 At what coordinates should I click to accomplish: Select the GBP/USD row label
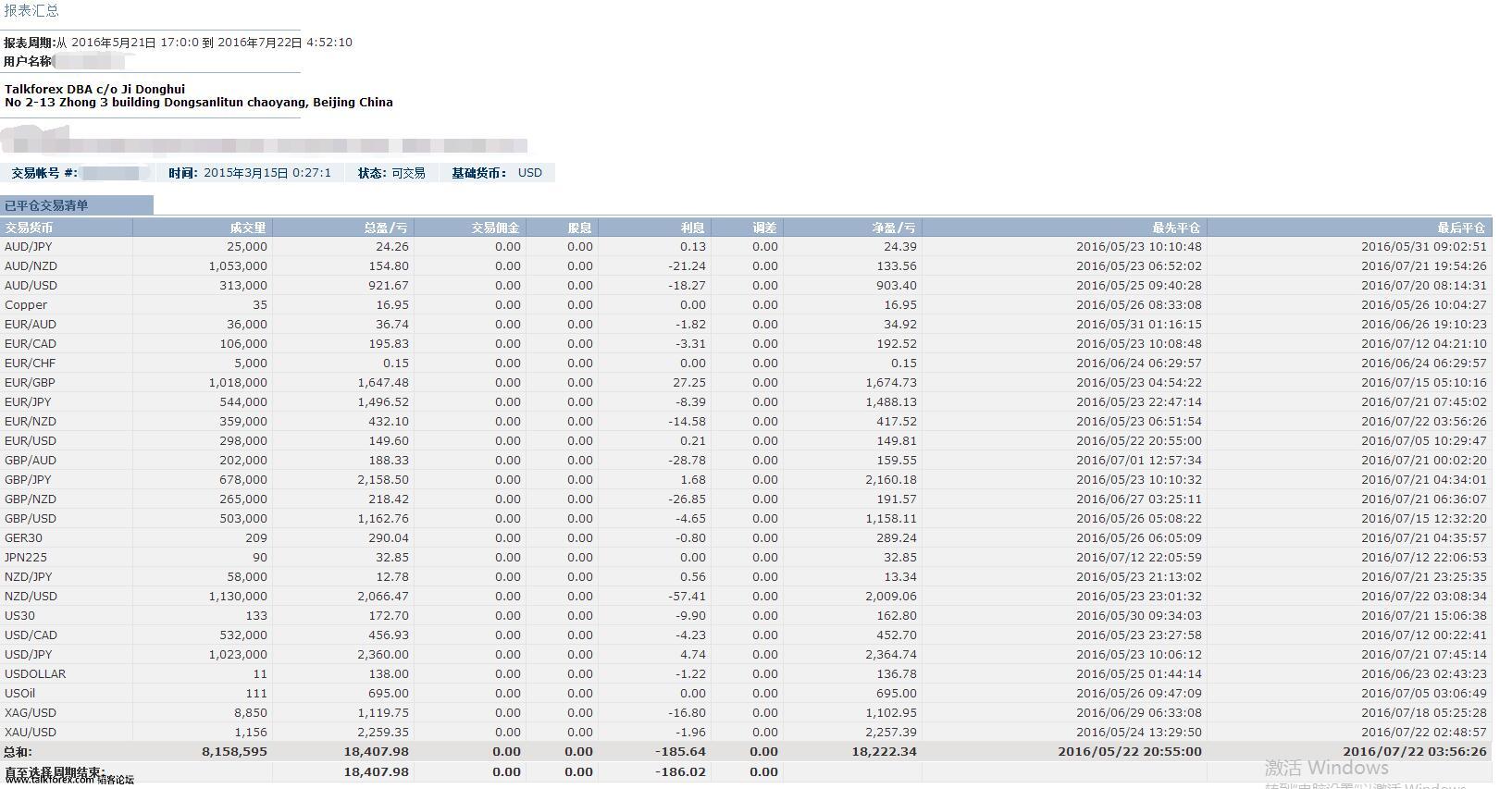(31, 518)
